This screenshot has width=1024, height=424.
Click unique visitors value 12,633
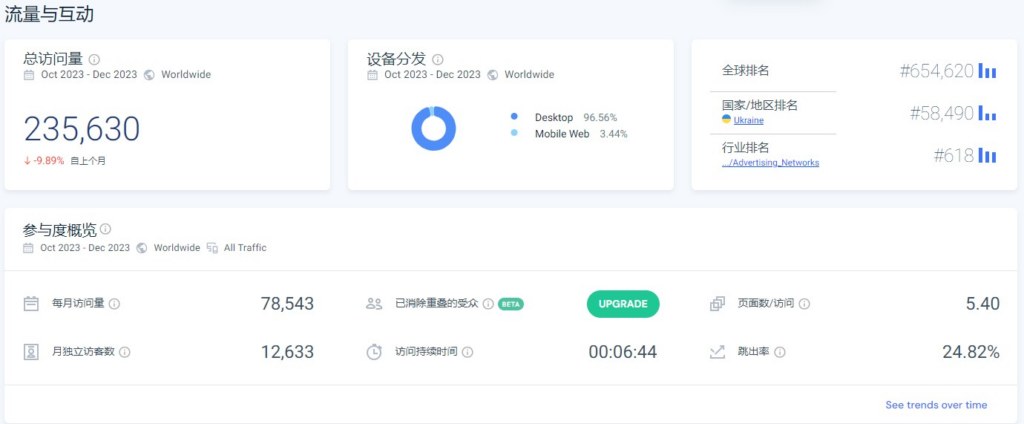point(287,352)
